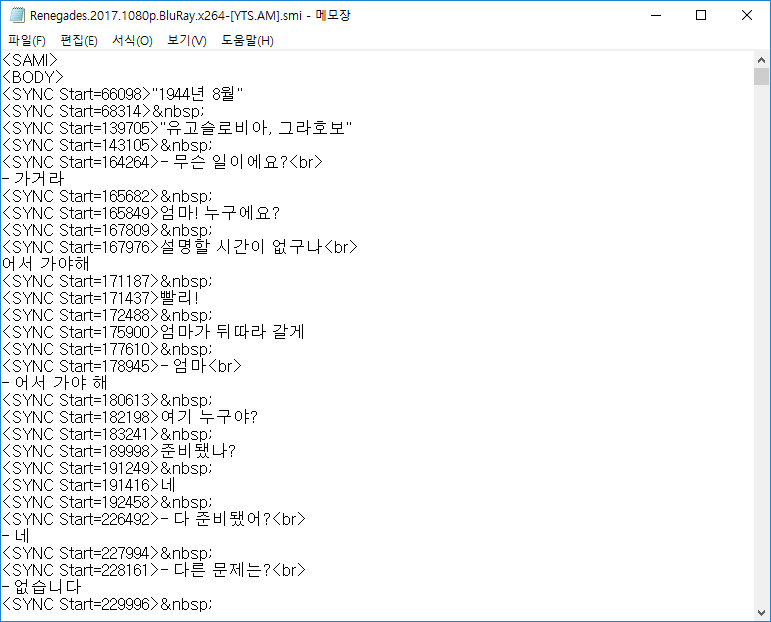The height and width of the screenshot is (622, 771).
Task: Click the <BODY> line
Action: (33, 77)
